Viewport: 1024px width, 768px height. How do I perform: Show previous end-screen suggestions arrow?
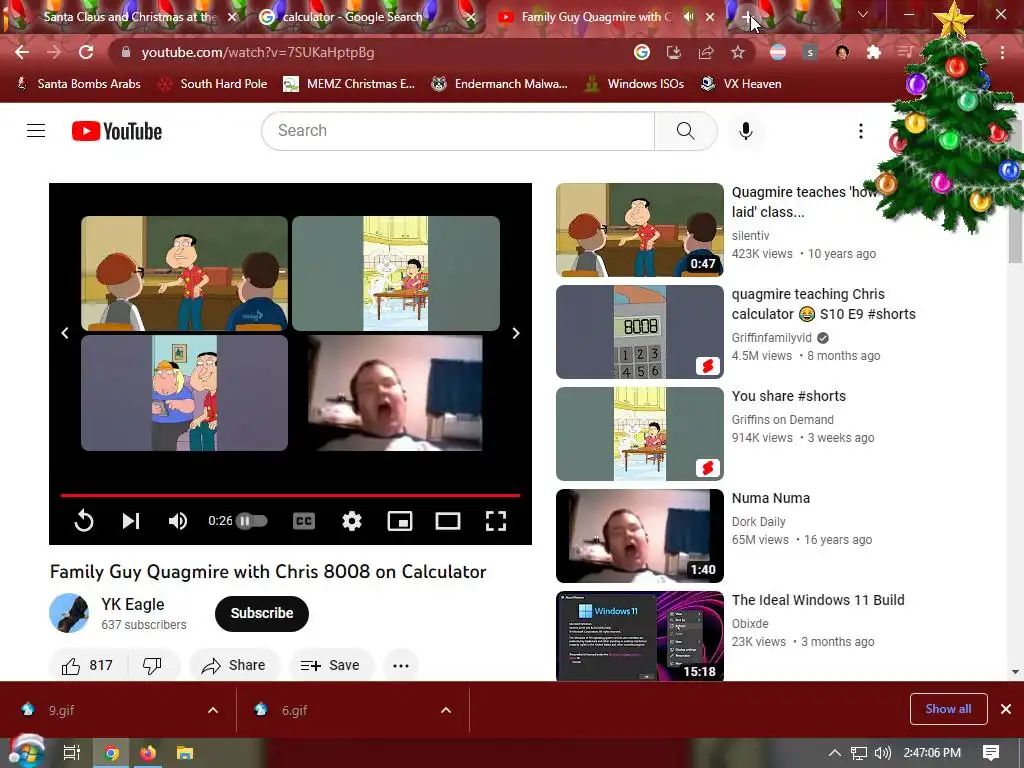click(x=65, y=333)
